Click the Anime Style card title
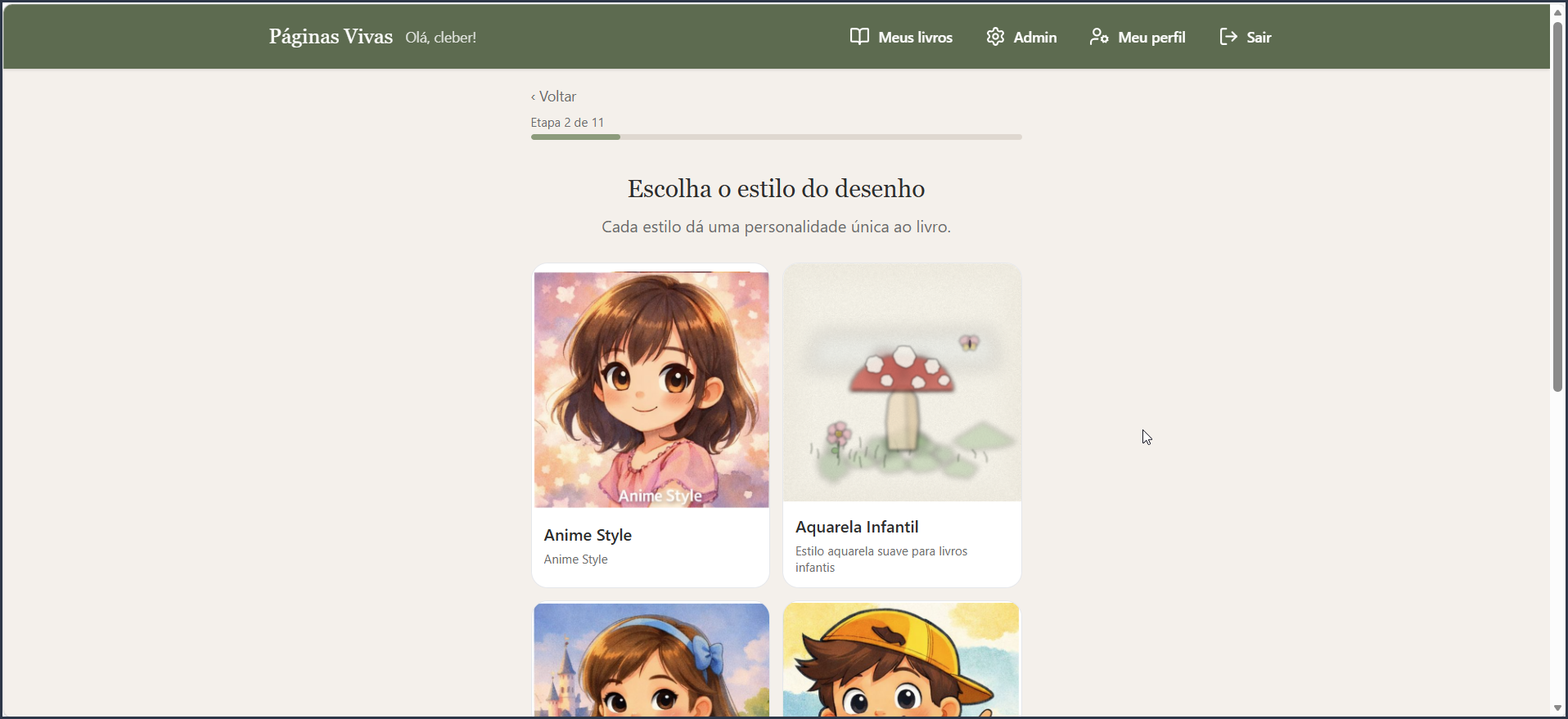Image resolution: width=1568 pixels, height=719 pixels. (x=588, y=535)
